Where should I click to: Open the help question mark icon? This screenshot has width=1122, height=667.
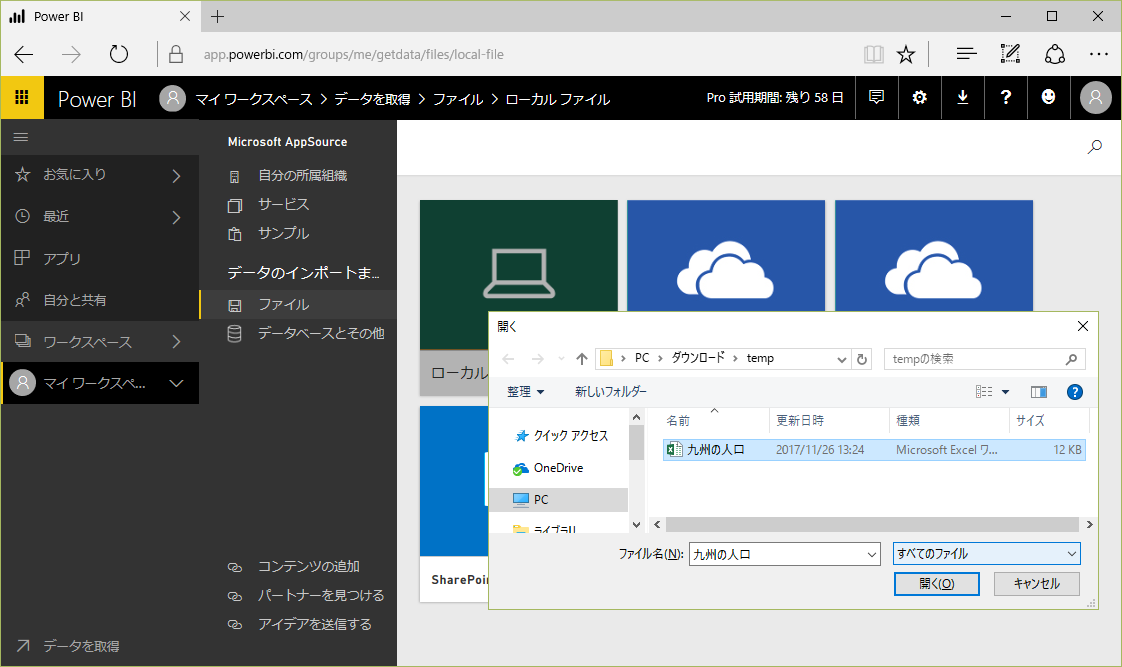pyautogui.click(x=1005, y=97)
